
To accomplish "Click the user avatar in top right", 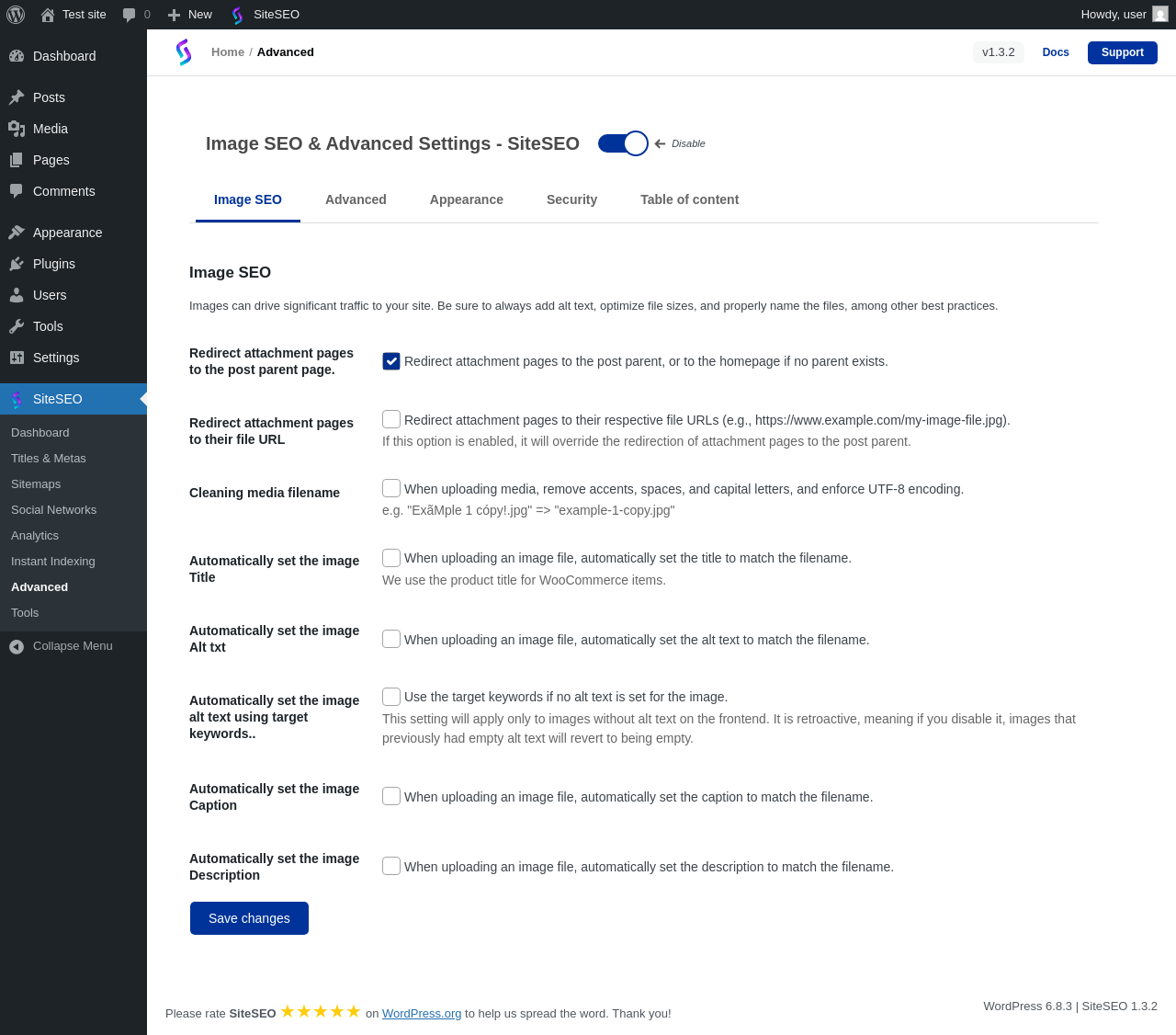I will pos(1160,15).
